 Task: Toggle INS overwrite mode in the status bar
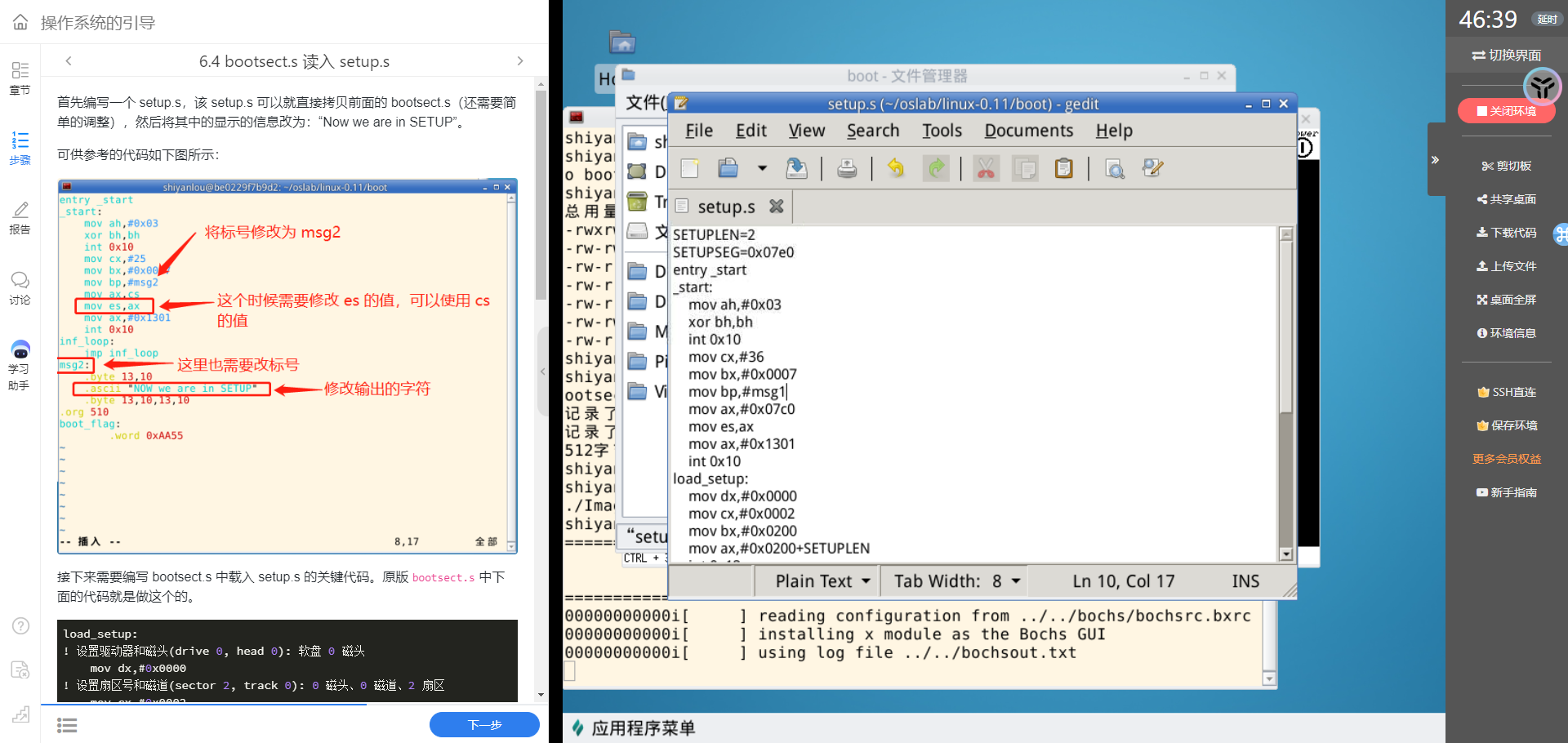point(1245,581)
